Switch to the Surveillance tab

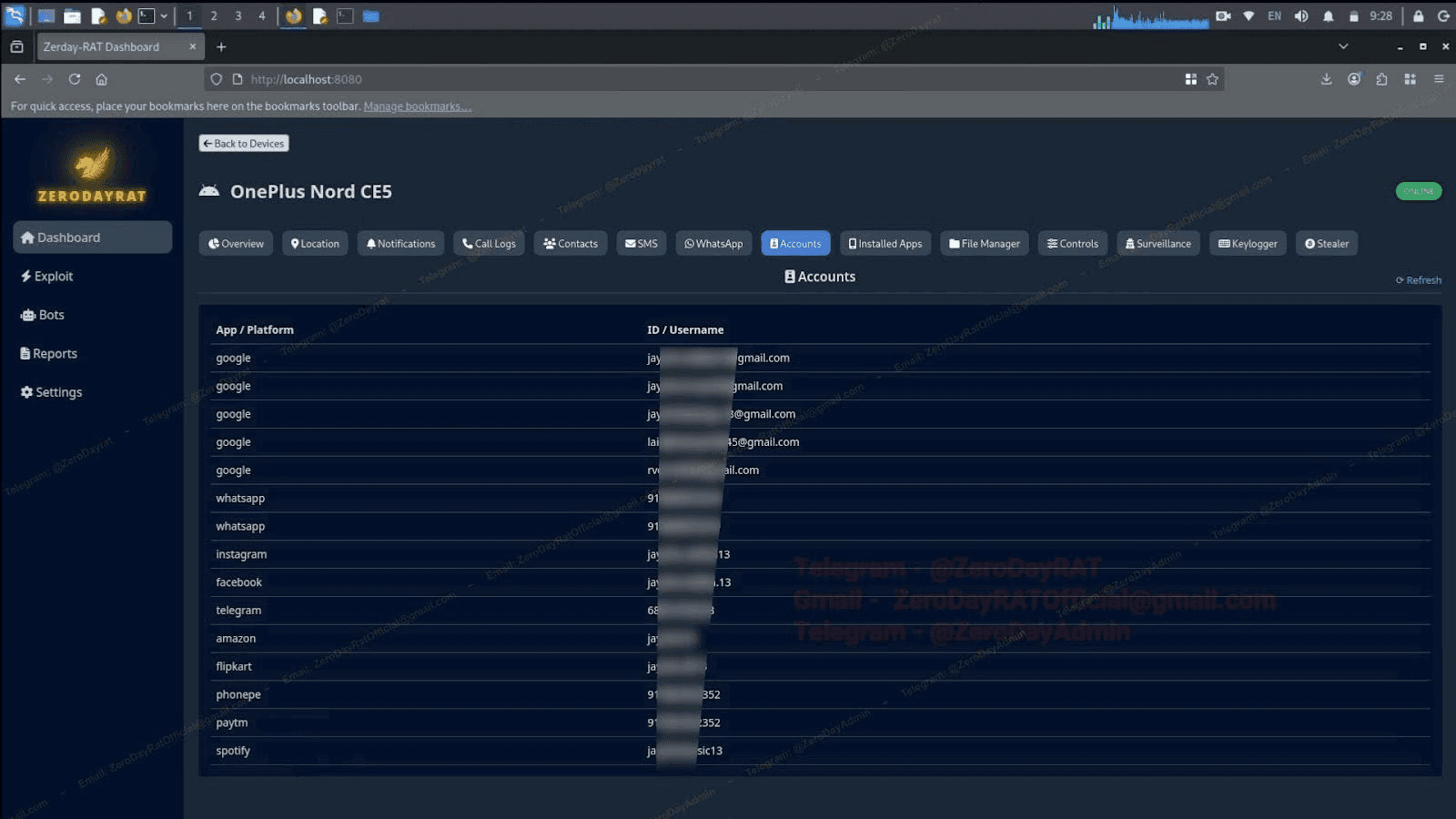[1158, 244]
